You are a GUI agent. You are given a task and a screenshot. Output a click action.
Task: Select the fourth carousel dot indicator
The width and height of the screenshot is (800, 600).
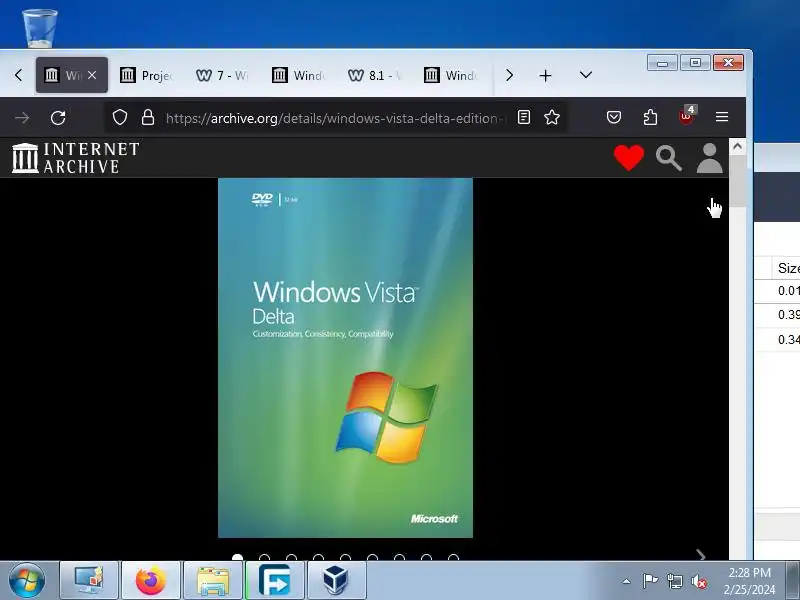click(318, 558)
